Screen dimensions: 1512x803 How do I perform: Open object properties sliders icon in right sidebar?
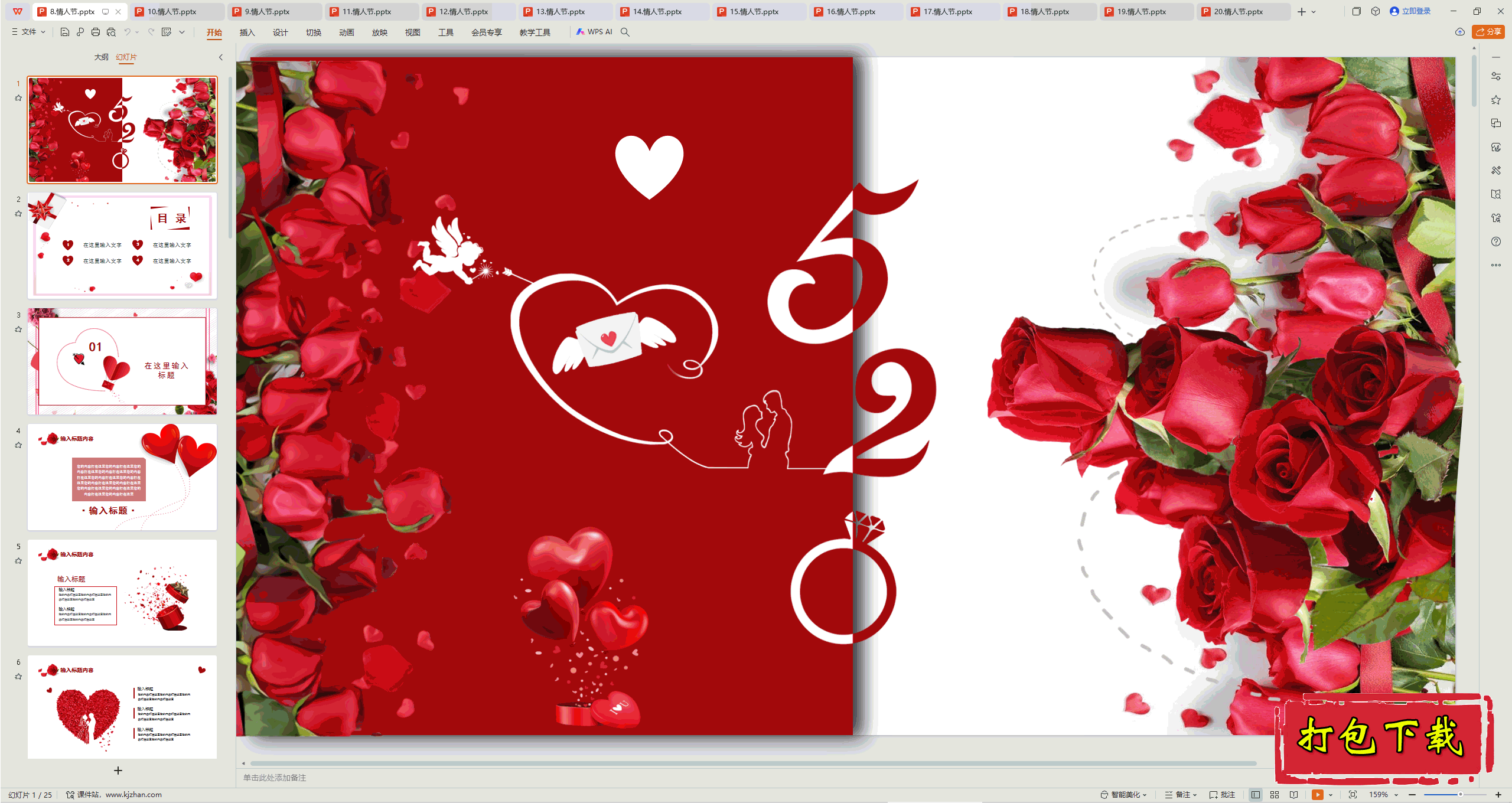(x=1496, y=76)
